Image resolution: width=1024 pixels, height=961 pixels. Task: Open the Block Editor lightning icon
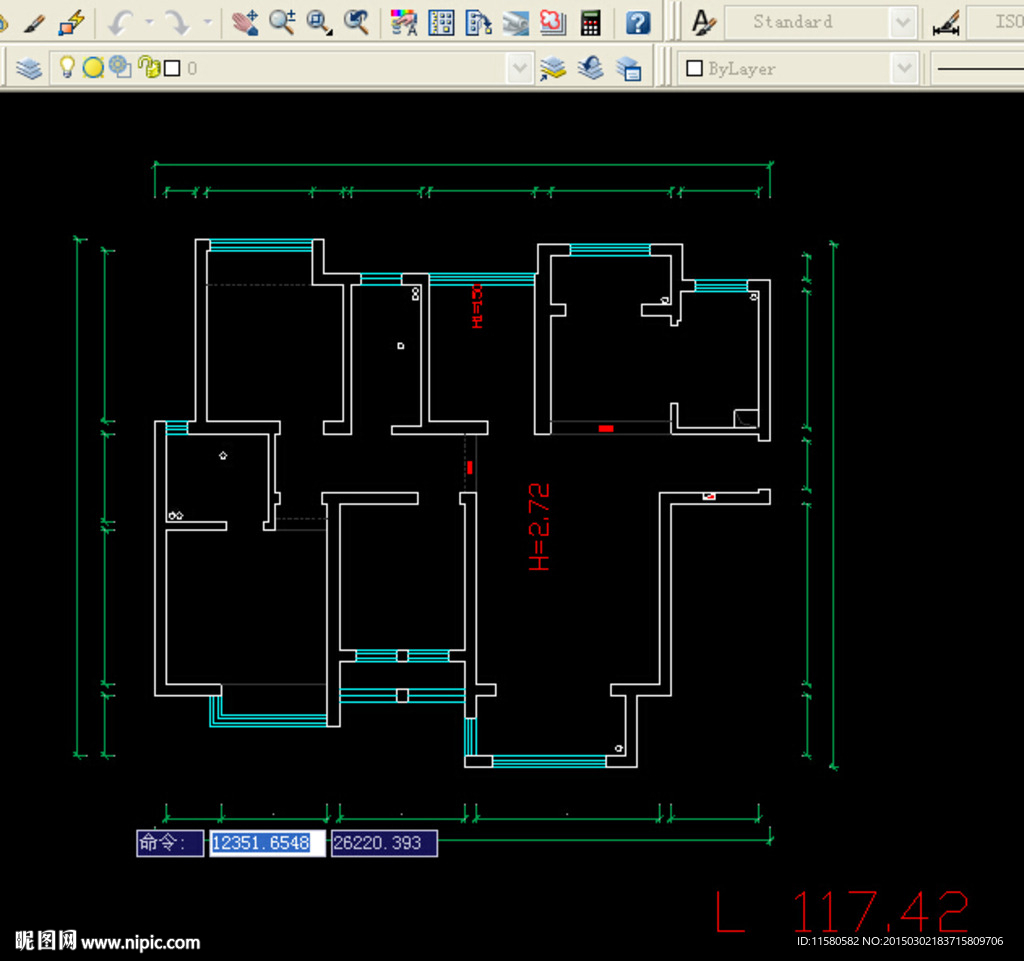71,24
